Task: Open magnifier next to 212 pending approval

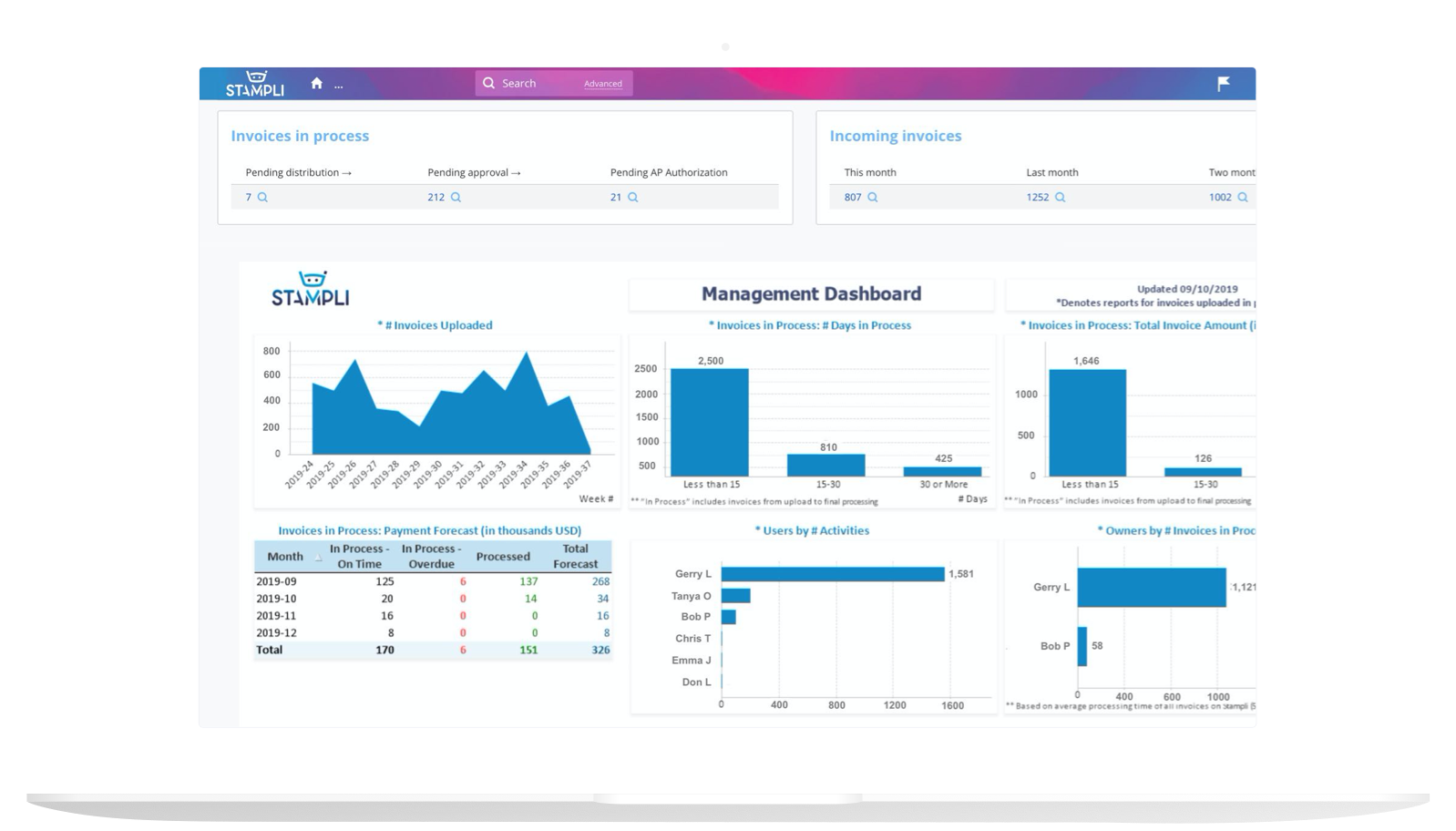Action: pos(456,197)
